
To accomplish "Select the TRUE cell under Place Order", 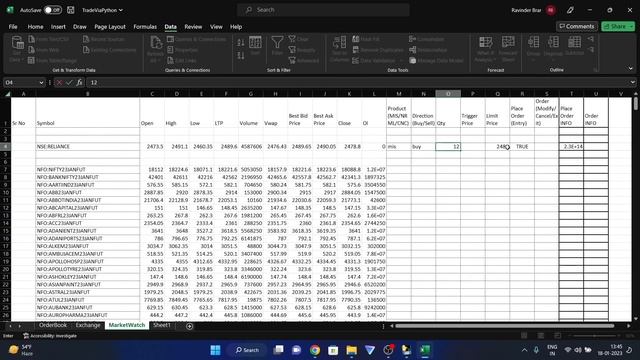I will coord(522,146).
